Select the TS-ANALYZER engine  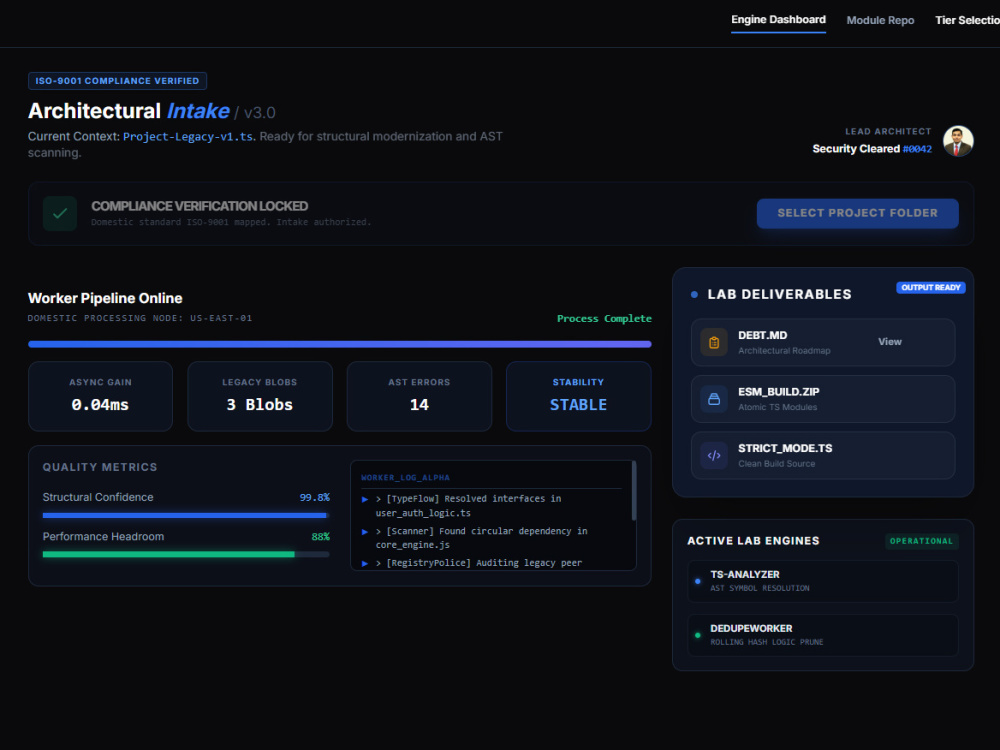823,581
